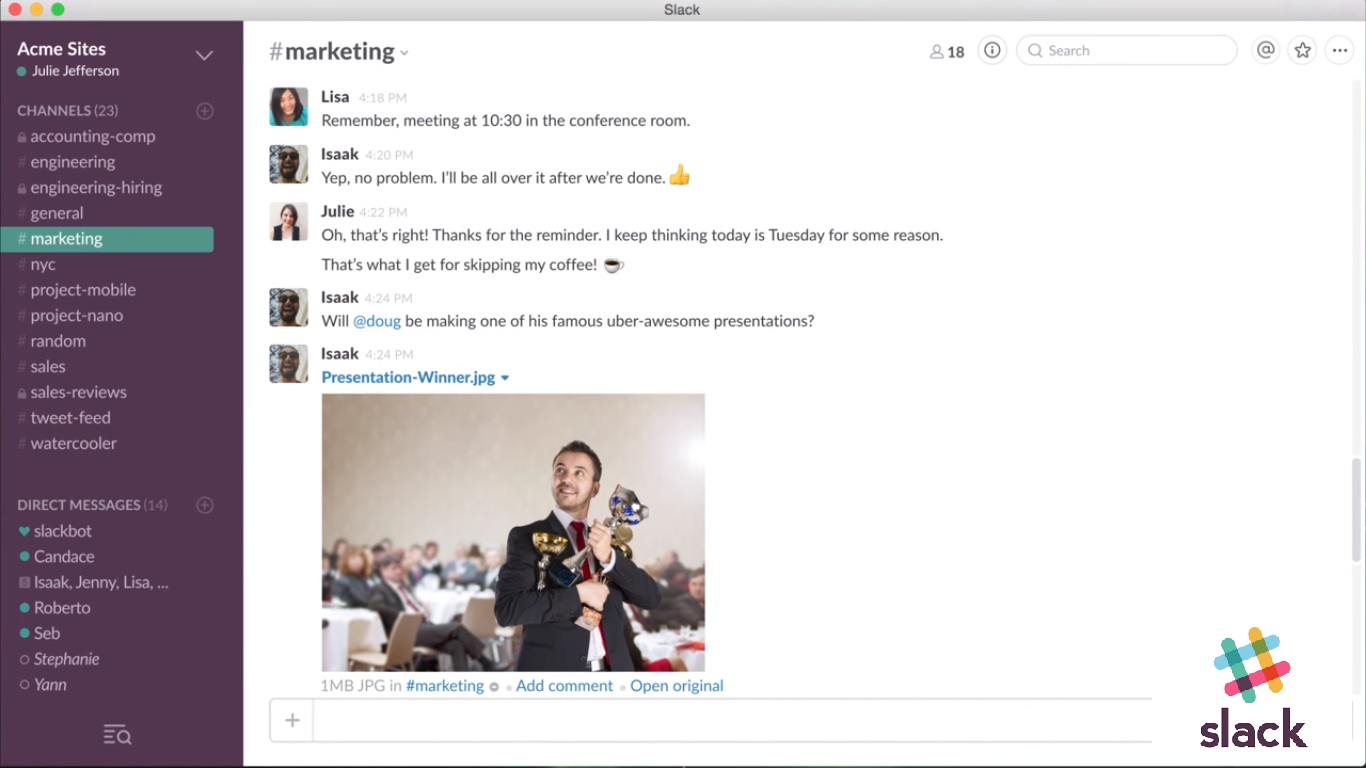Click the message scrollbar thumb
This screenshot has width=1366, height=768.
click(1356, 510)
